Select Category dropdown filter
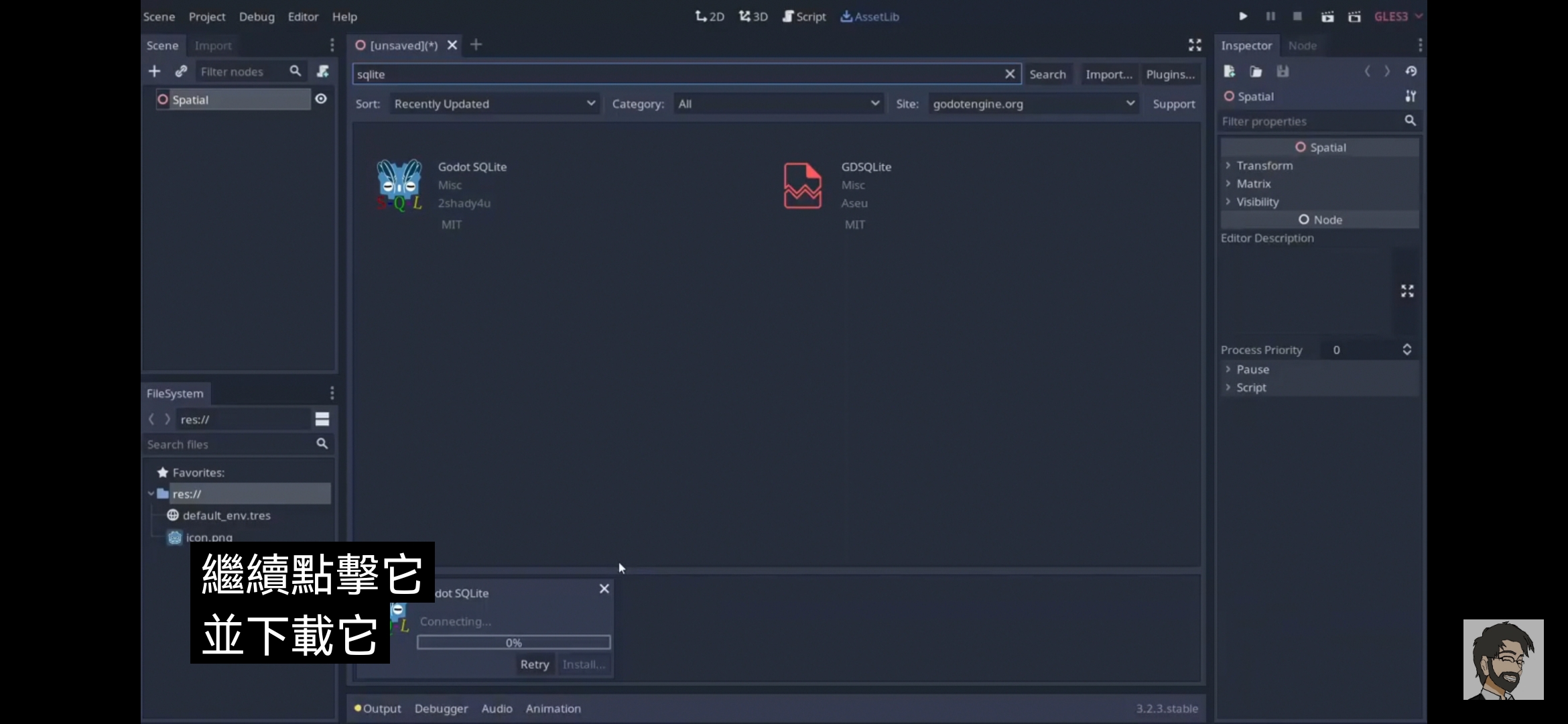The height and width of the screenshot is (724, 1568). [x=776, y=103]
